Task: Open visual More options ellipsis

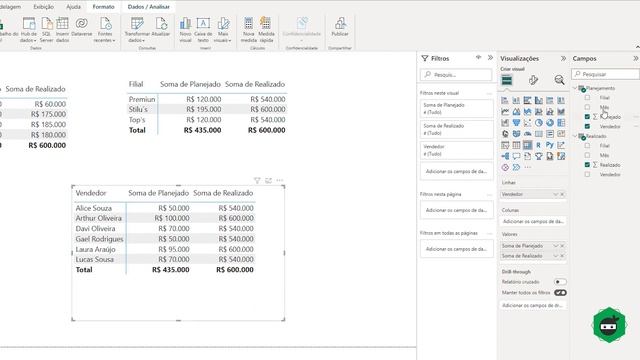Action: click(280, 180)
